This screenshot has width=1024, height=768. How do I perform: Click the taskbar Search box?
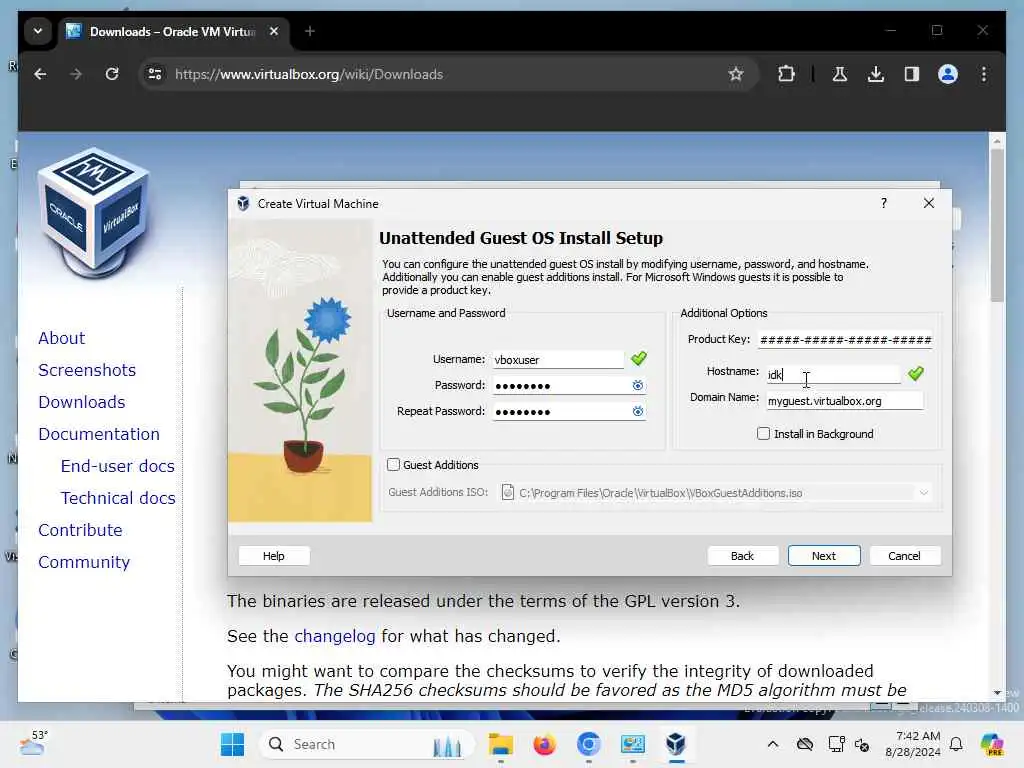368,744
